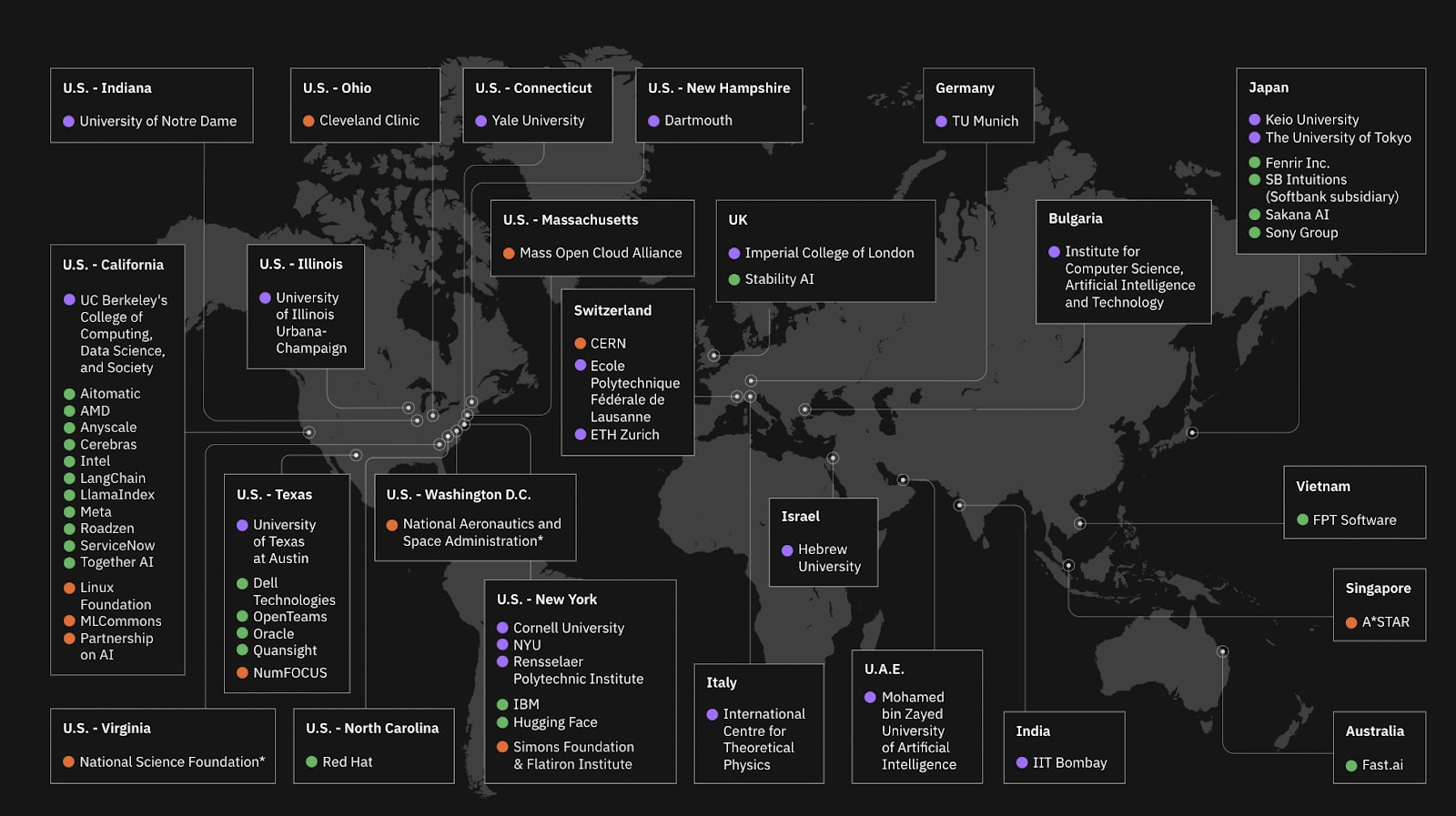Click NYU in the New York list

[519, 645]
